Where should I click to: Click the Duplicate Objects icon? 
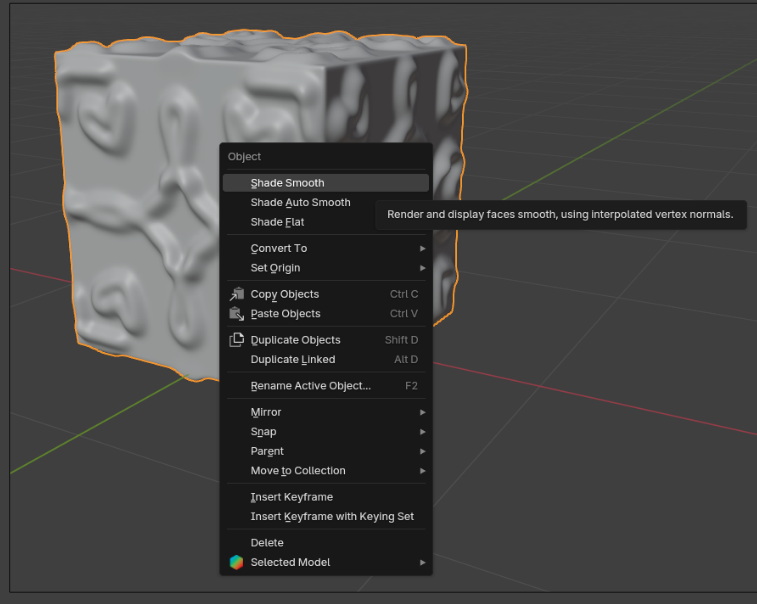click(x=236, y=340)
